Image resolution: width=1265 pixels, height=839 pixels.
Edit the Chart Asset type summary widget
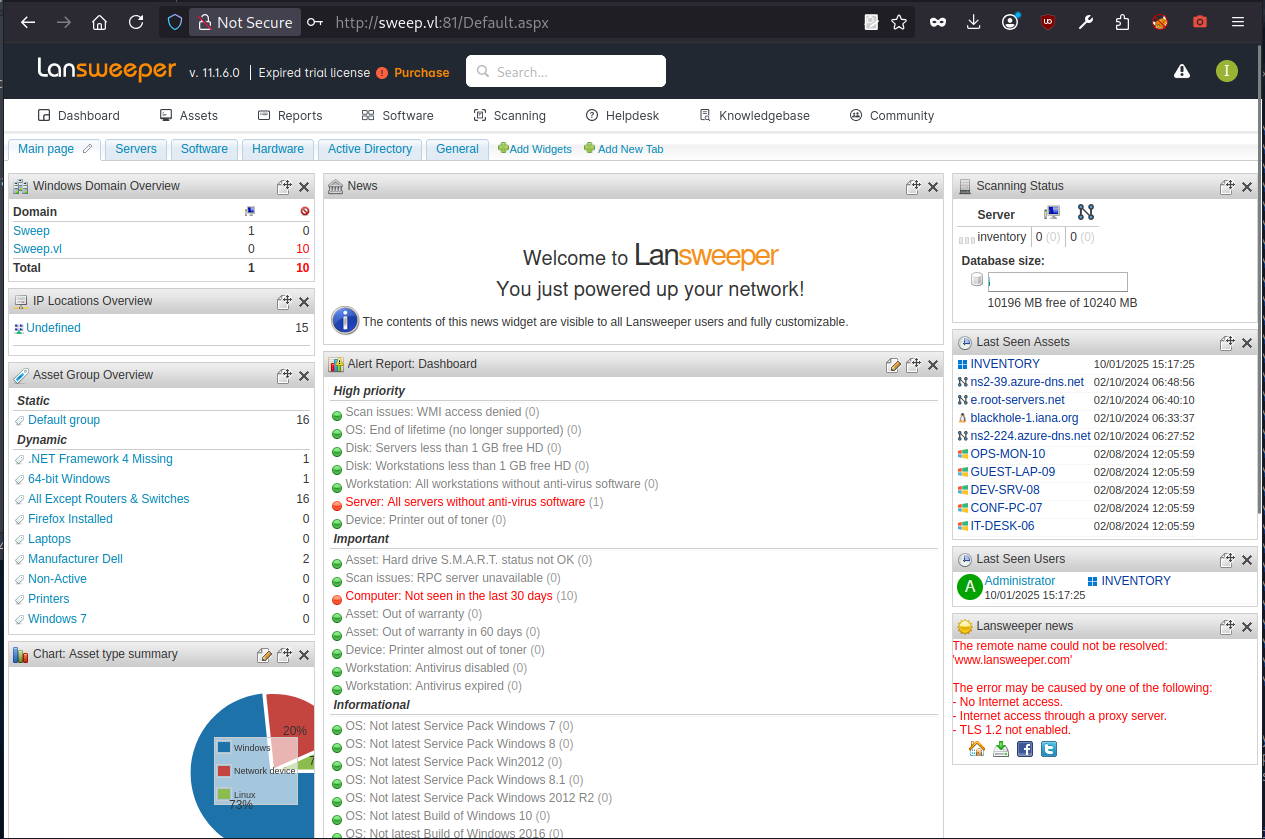tap(264, 655)
